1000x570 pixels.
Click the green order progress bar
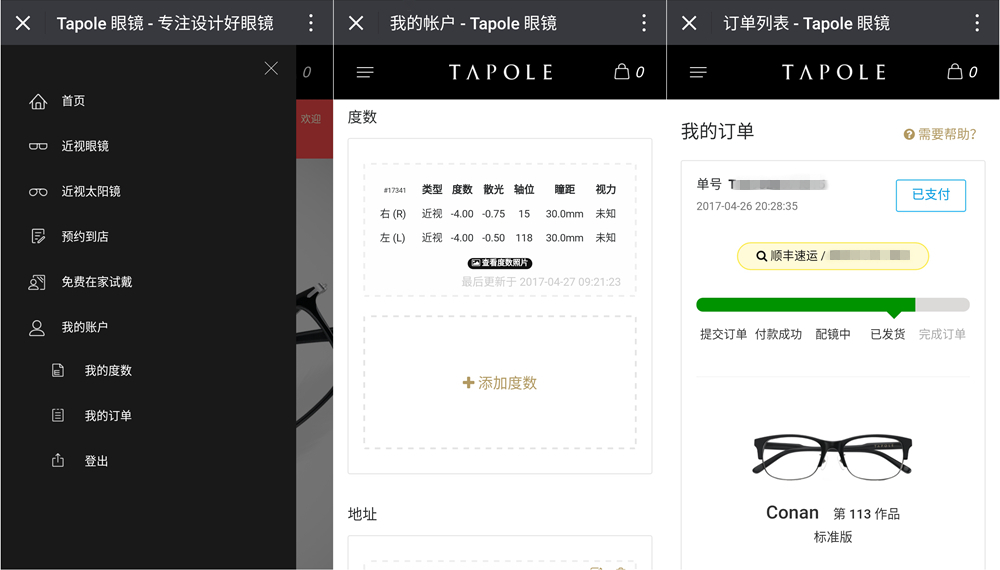(x=833, y=305)
